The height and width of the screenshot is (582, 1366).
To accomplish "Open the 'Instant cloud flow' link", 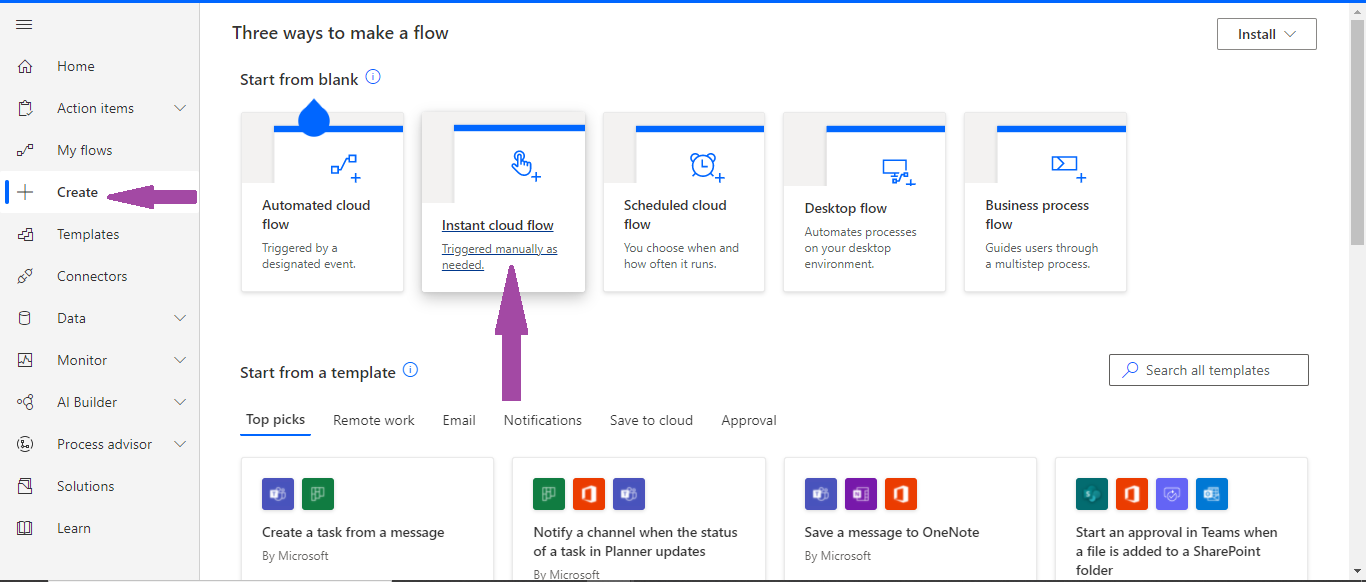I will (497, 224).
